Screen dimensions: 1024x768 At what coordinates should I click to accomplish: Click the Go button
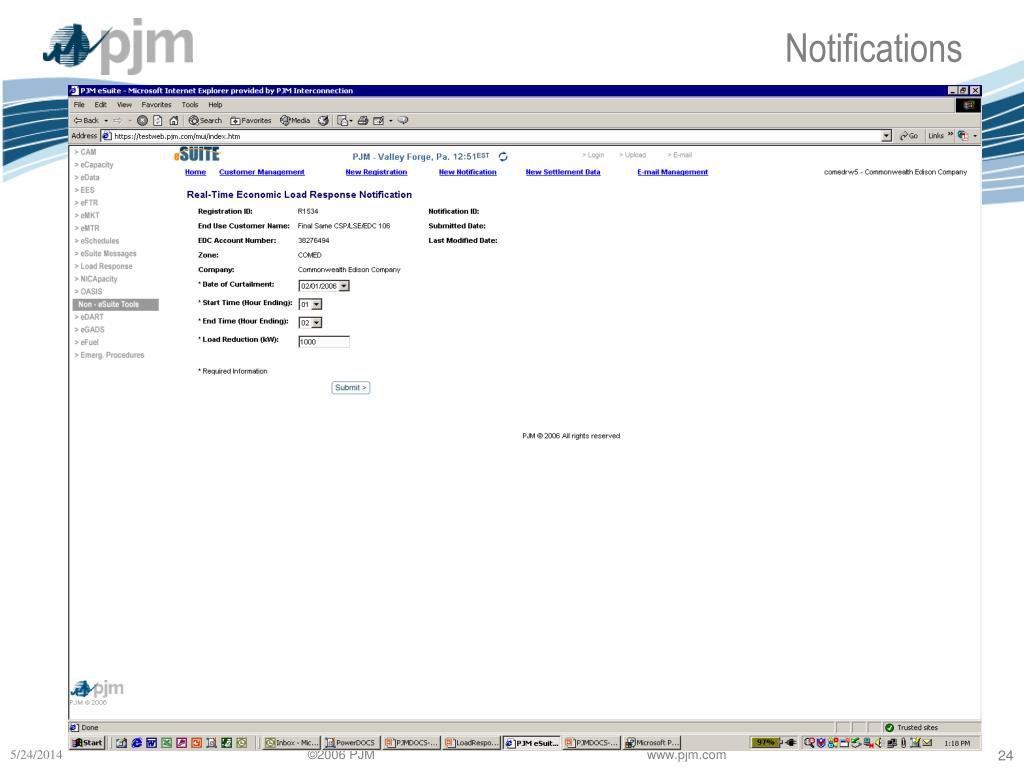pyautogui.click(x=908, y=136)
